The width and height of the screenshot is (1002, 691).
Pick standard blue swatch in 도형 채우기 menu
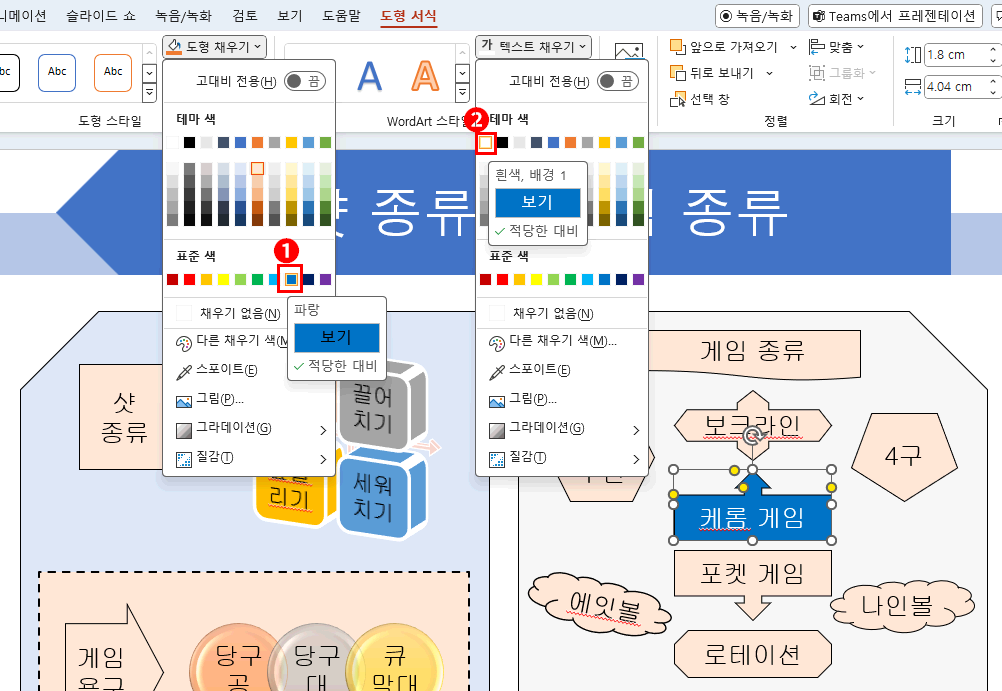point(291,279)
